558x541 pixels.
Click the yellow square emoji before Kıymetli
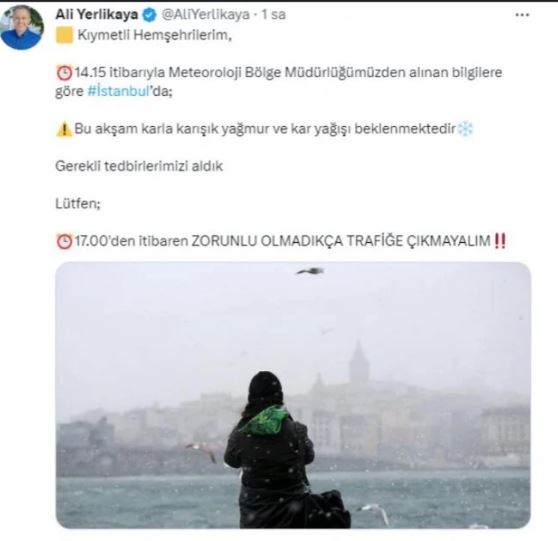(64, 35)
